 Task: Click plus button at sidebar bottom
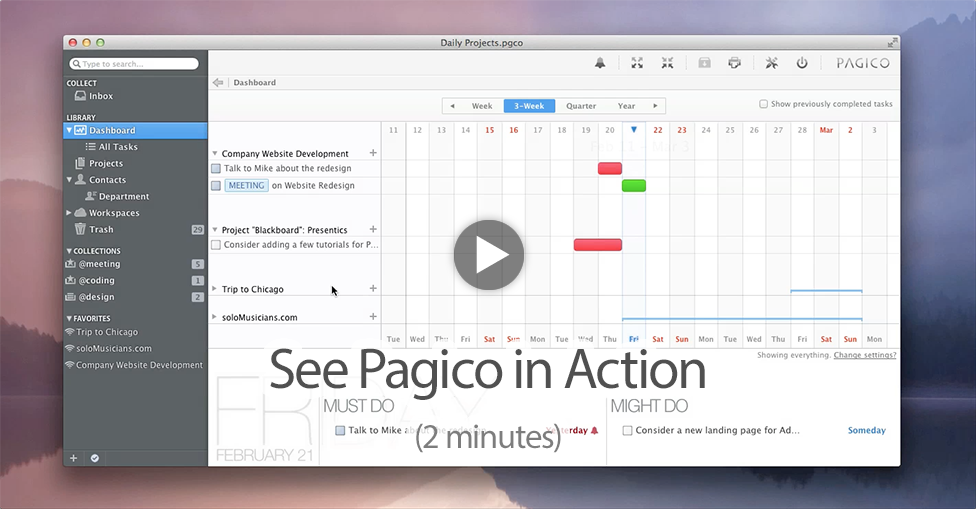(x=73, y=458)
